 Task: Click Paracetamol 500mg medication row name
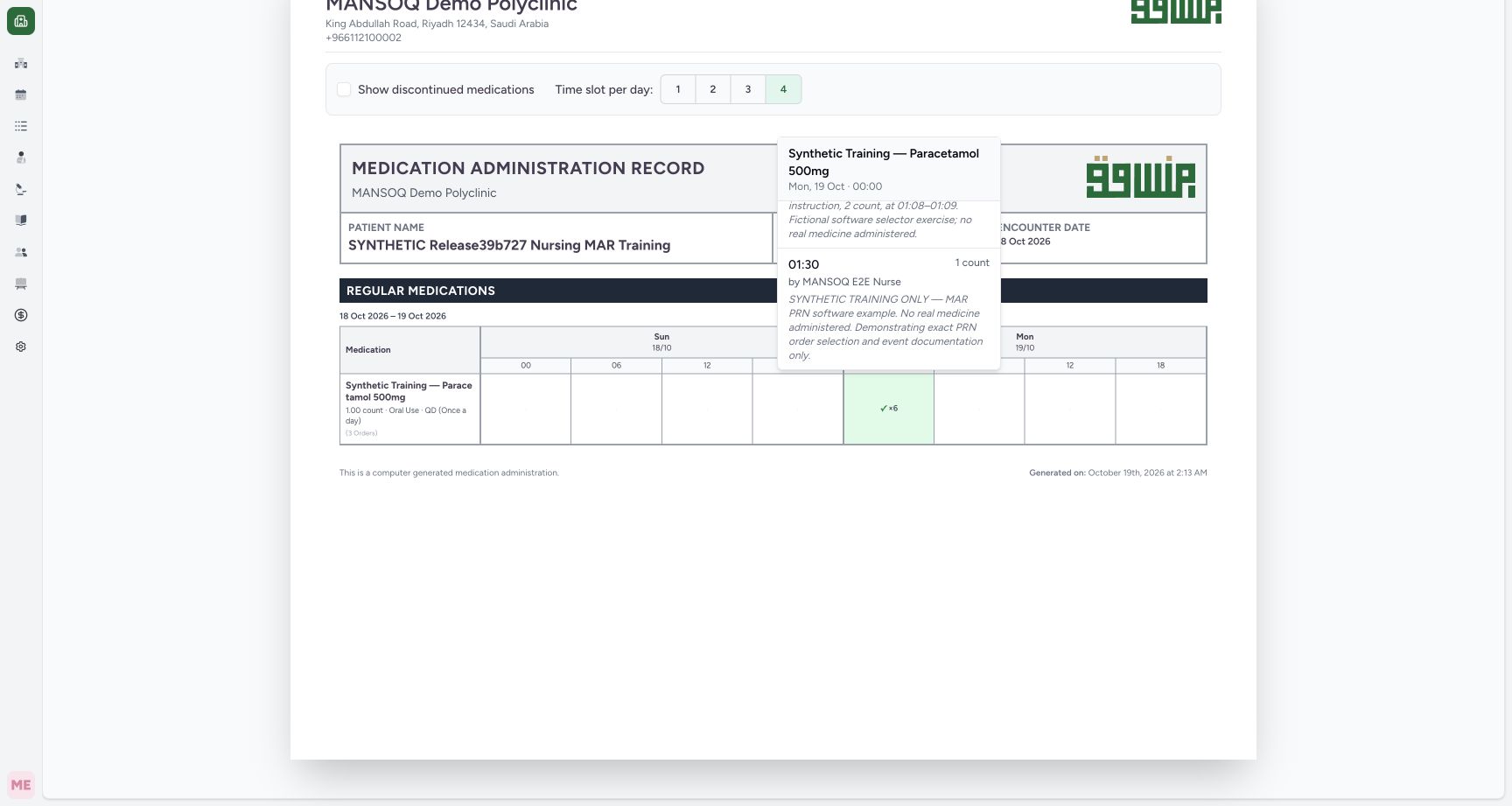pyautogui.click(x=409, y=391)
